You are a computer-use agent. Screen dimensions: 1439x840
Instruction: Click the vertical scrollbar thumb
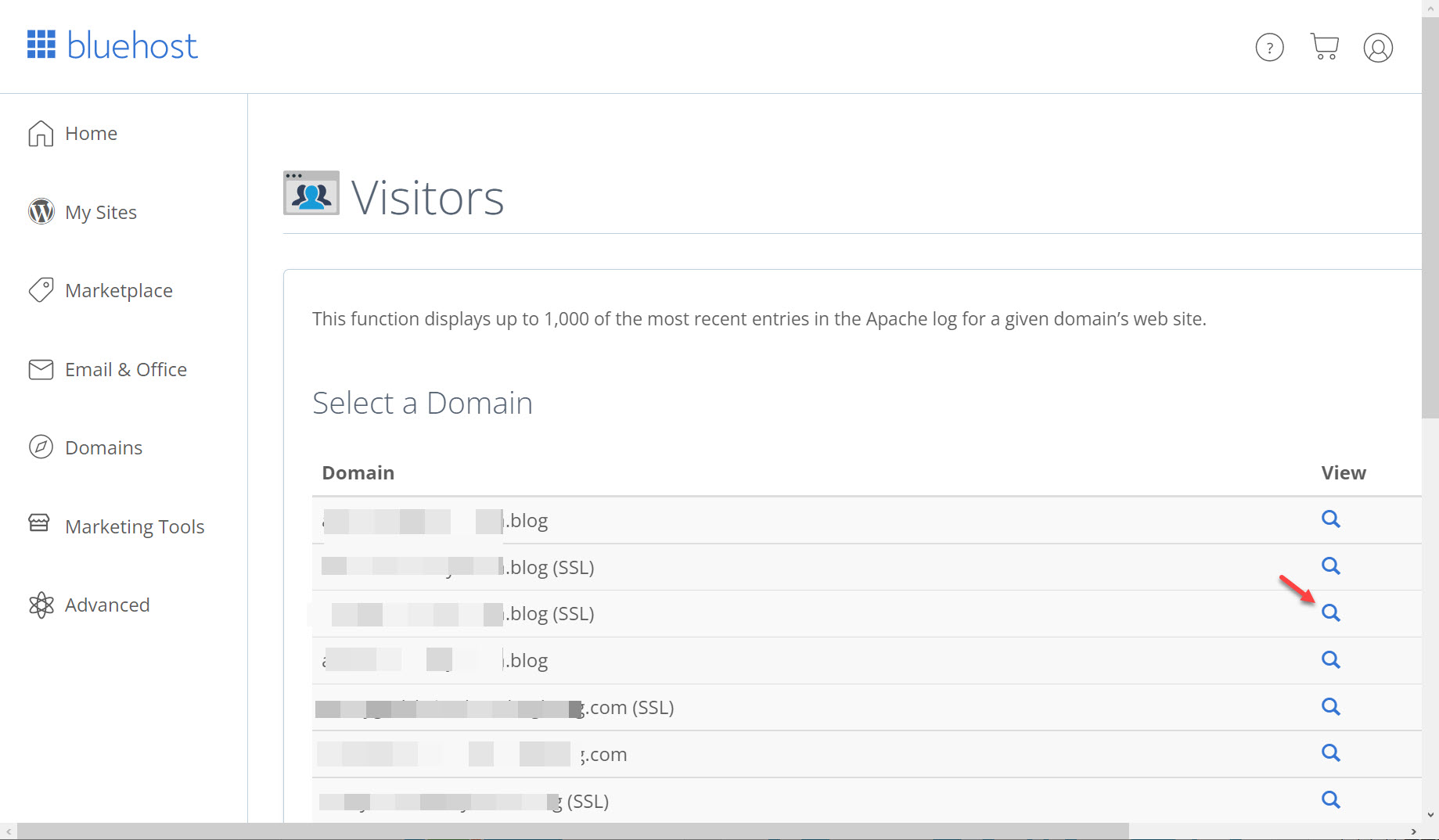[1430, 217]
